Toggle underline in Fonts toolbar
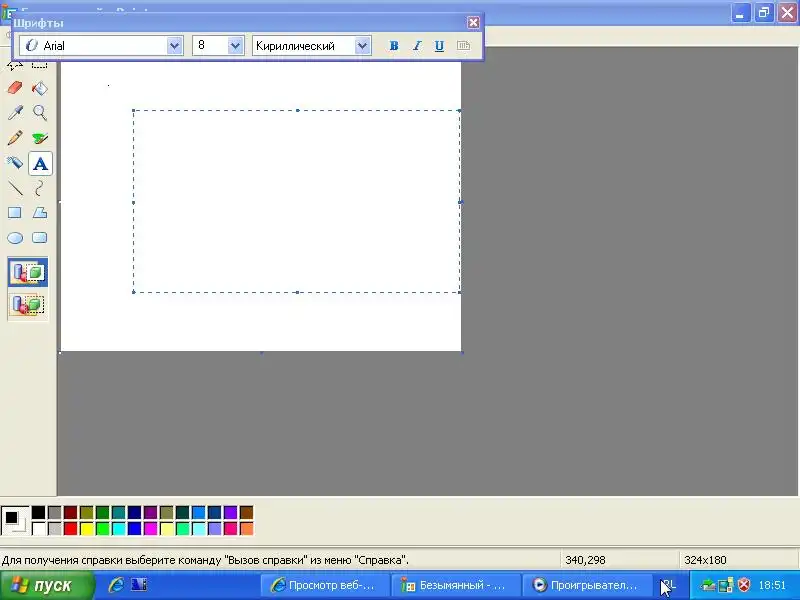This screenshot has width=800, height=600. 439,46
